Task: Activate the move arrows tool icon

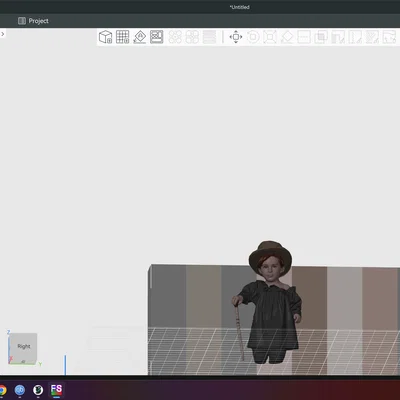Action: coord(236,37)
